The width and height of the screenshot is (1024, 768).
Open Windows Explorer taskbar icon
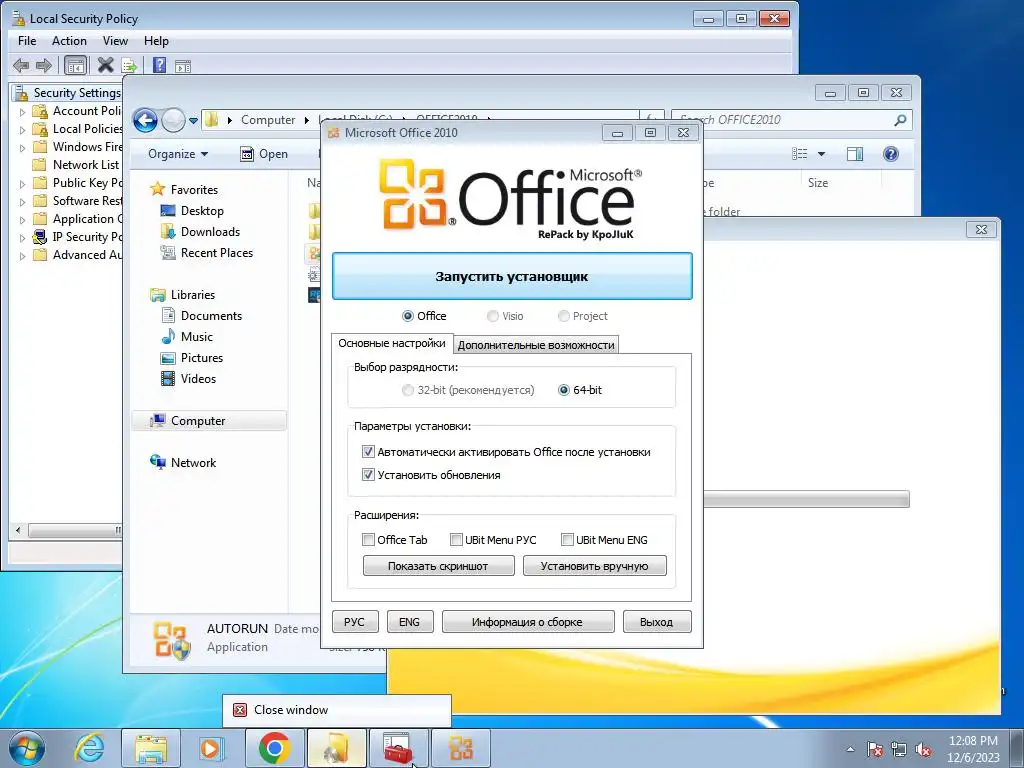pos(151,748)
